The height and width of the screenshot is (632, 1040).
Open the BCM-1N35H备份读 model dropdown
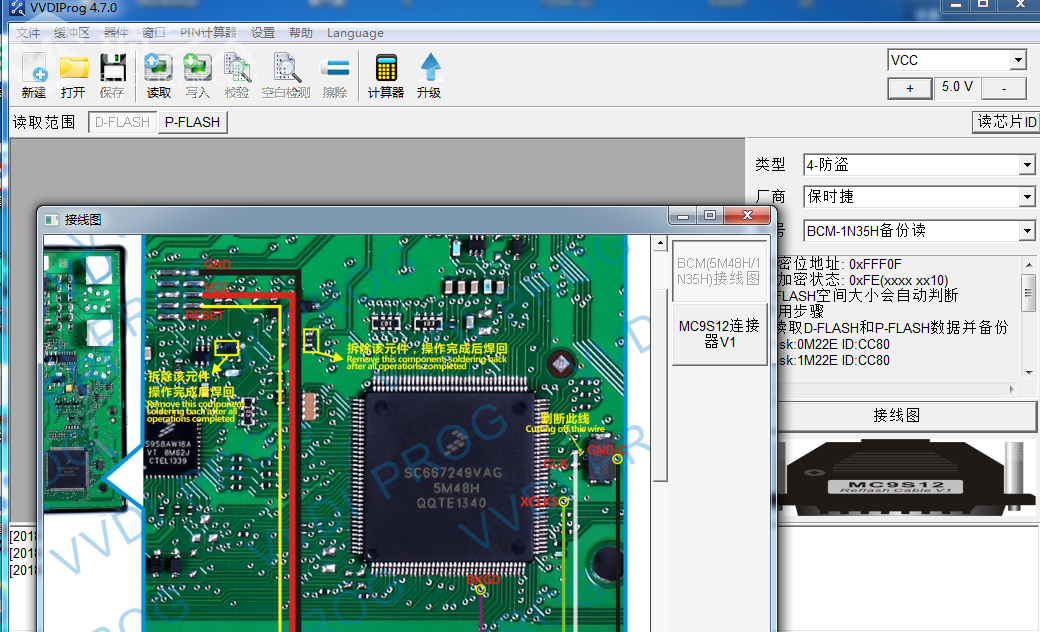click(919, 231)
